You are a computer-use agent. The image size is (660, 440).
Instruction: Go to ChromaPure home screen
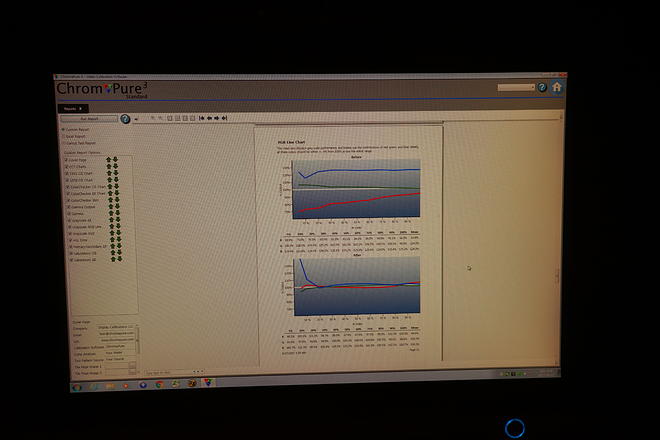tap(556, 87)
